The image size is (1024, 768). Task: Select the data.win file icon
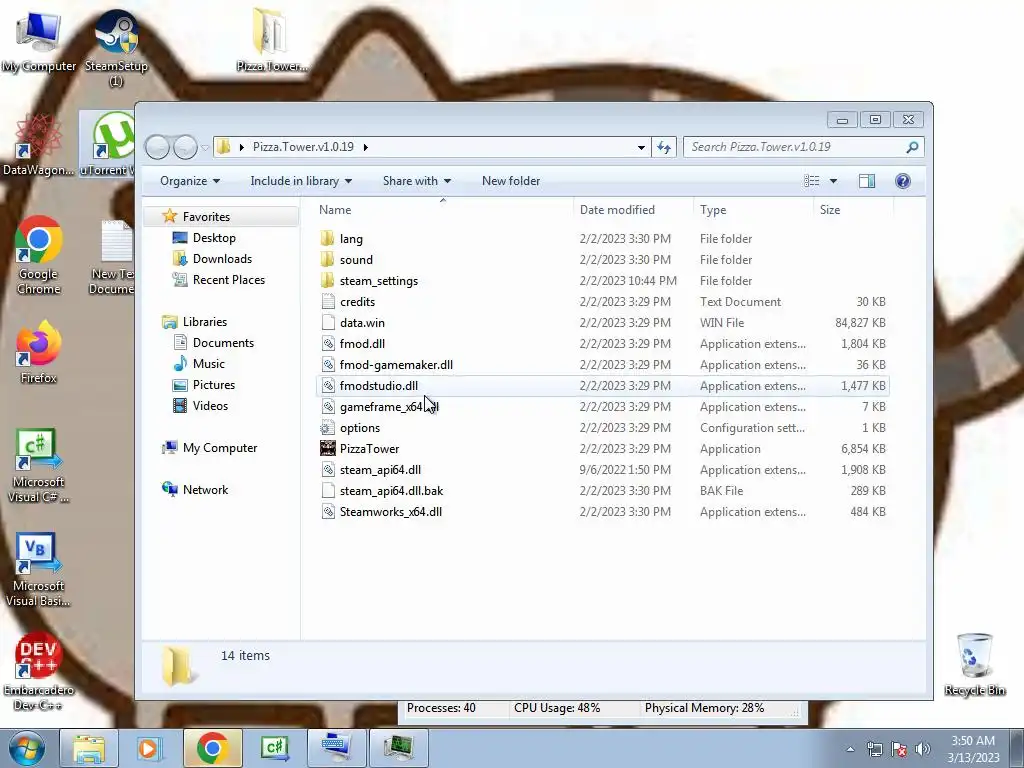click(328, 322)
